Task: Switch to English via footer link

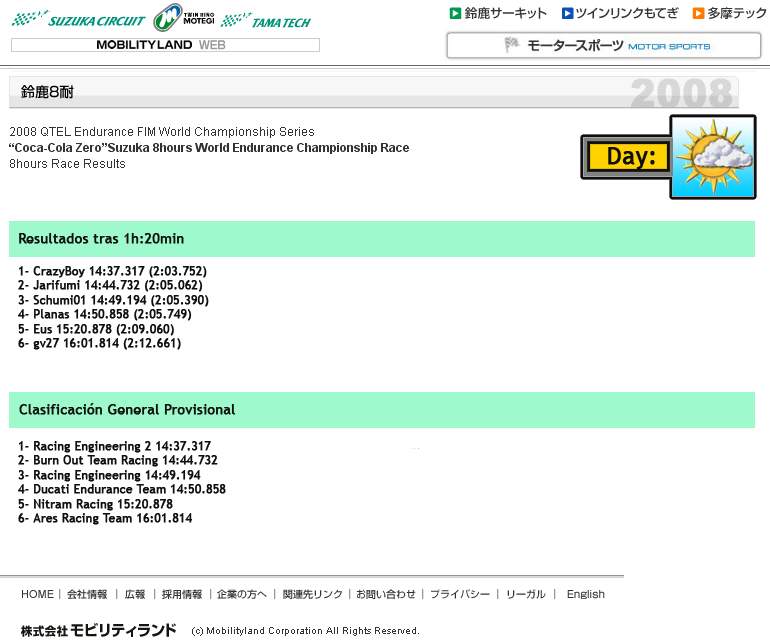Action: point(585,594)
